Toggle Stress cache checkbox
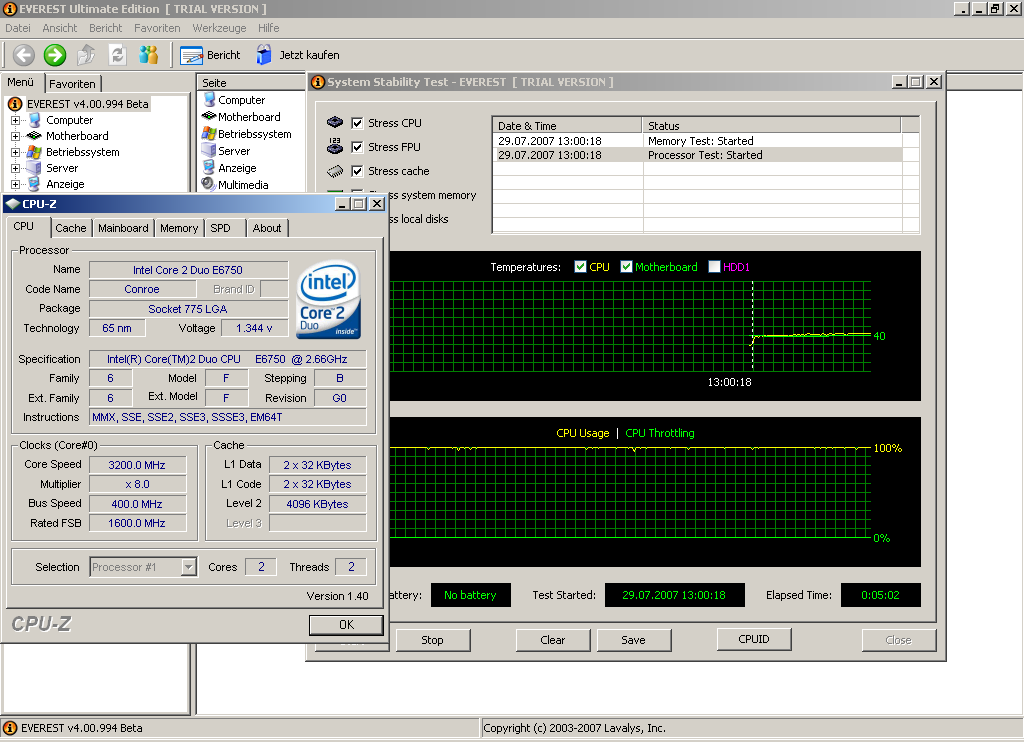This screenshot has height=742, width=1024. pos(357,171)
